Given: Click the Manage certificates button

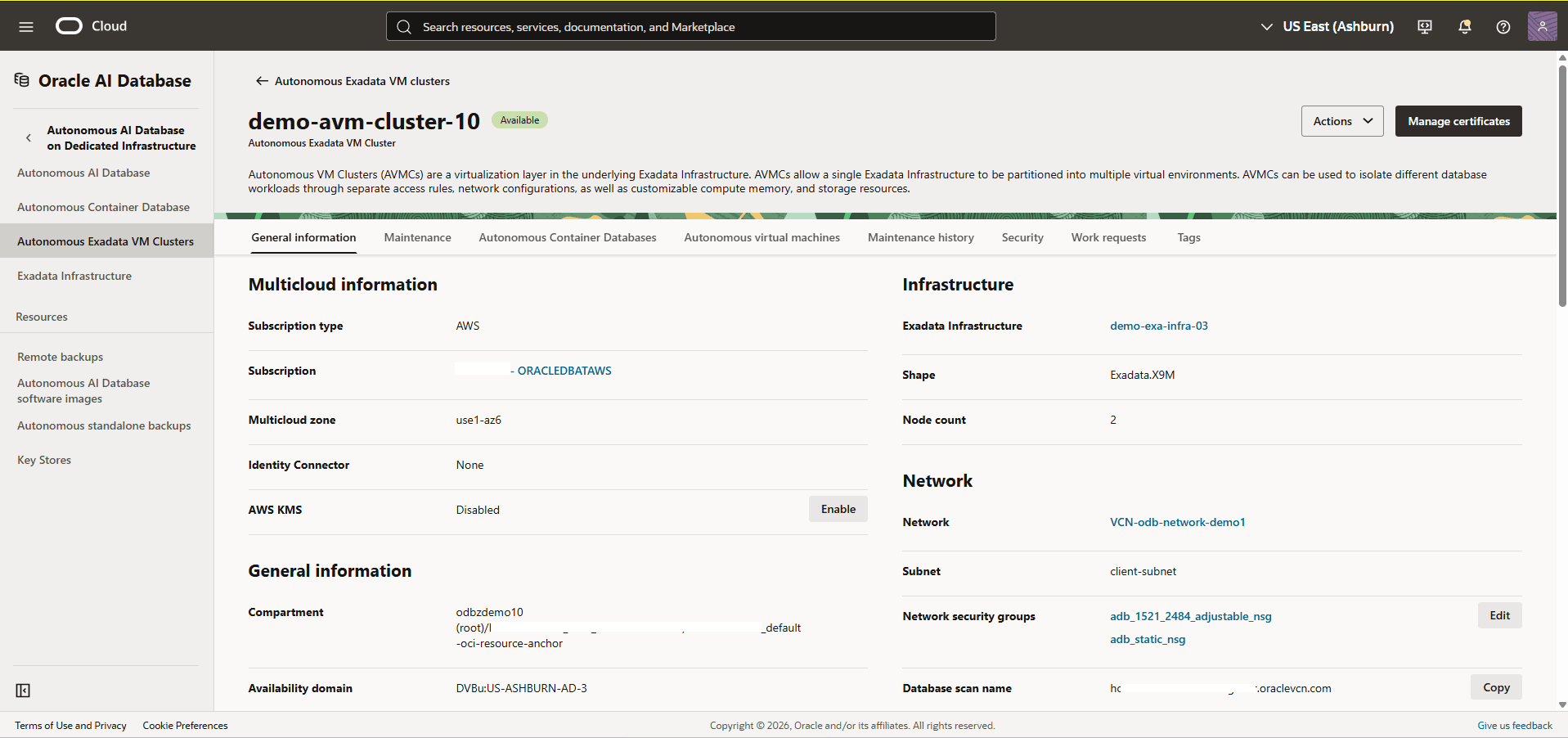Looking at the screenshot, I should [1458, 121].
